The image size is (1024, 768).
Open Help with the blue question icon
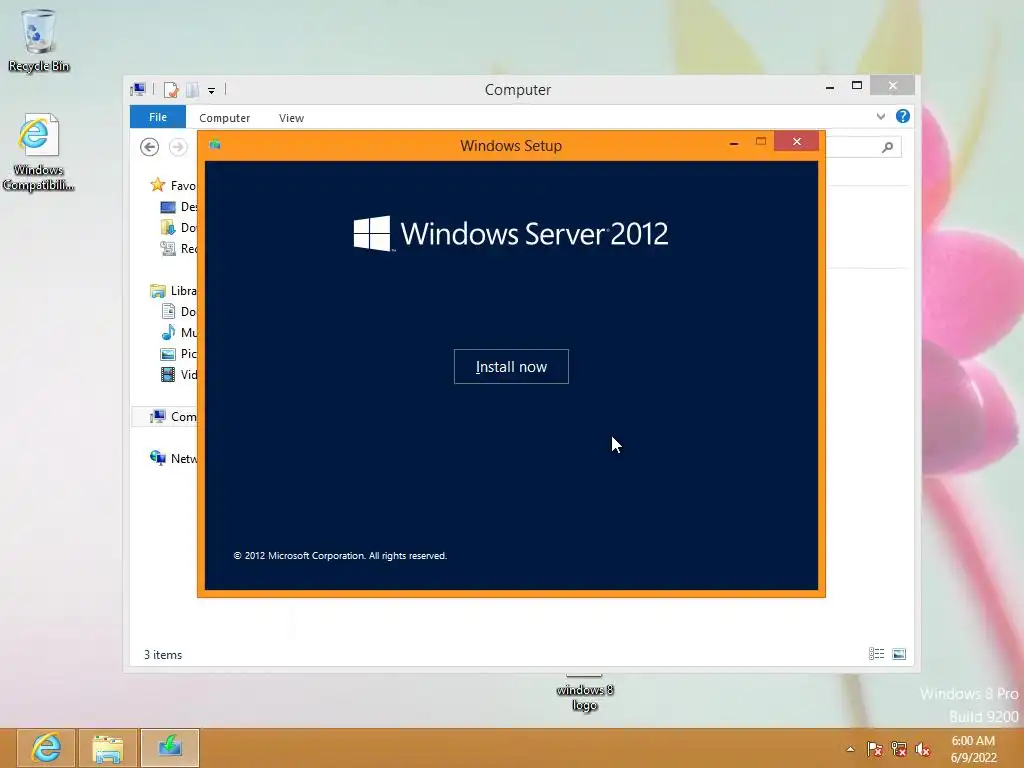[903, 116]
